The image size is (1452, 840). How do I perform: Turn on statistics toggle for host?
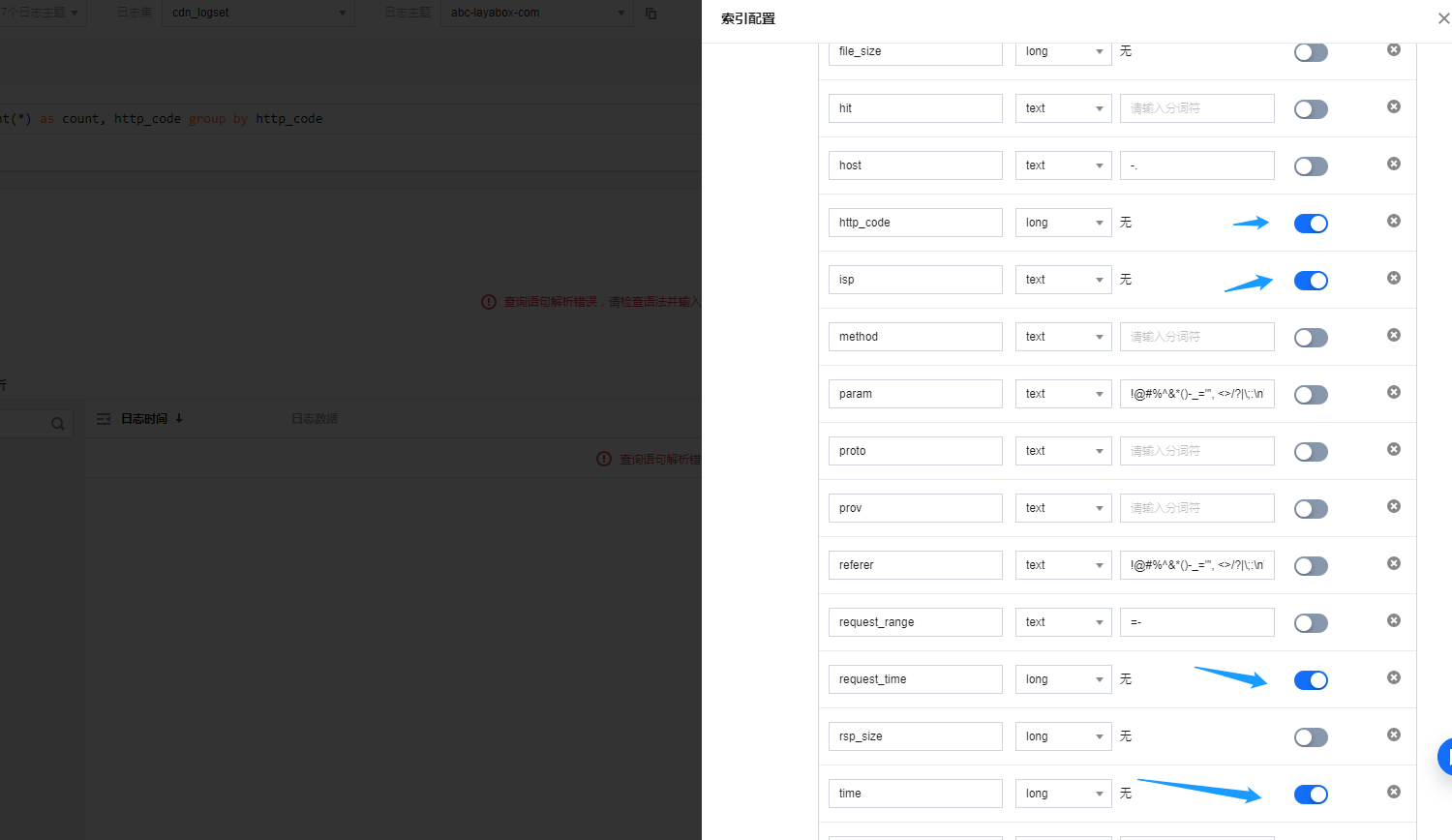(x=1311, y=166)
